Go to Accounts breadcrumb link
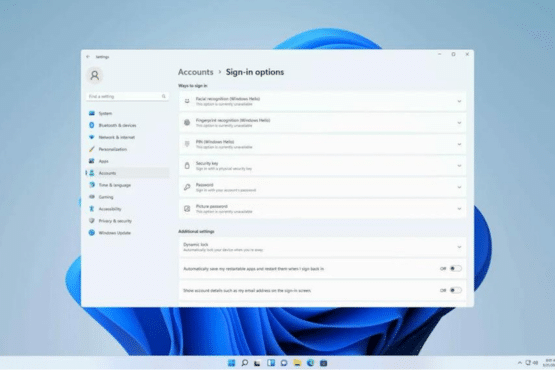The image size is (555, 370). click(x=195, y=72)
